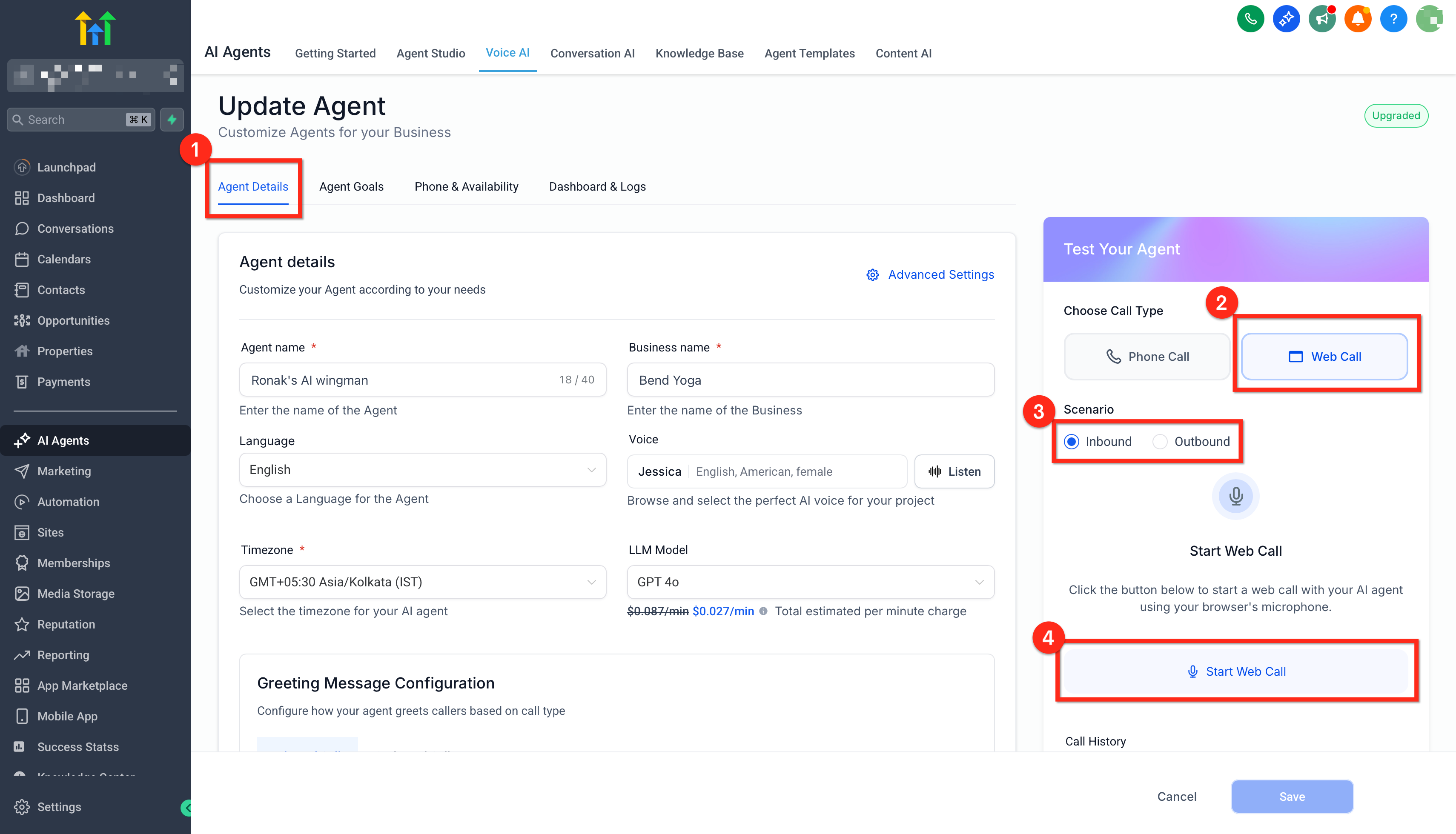The image size is (1456, 834).
Task: Select the Inbound scenario radio button
Action: point(1072,442)
